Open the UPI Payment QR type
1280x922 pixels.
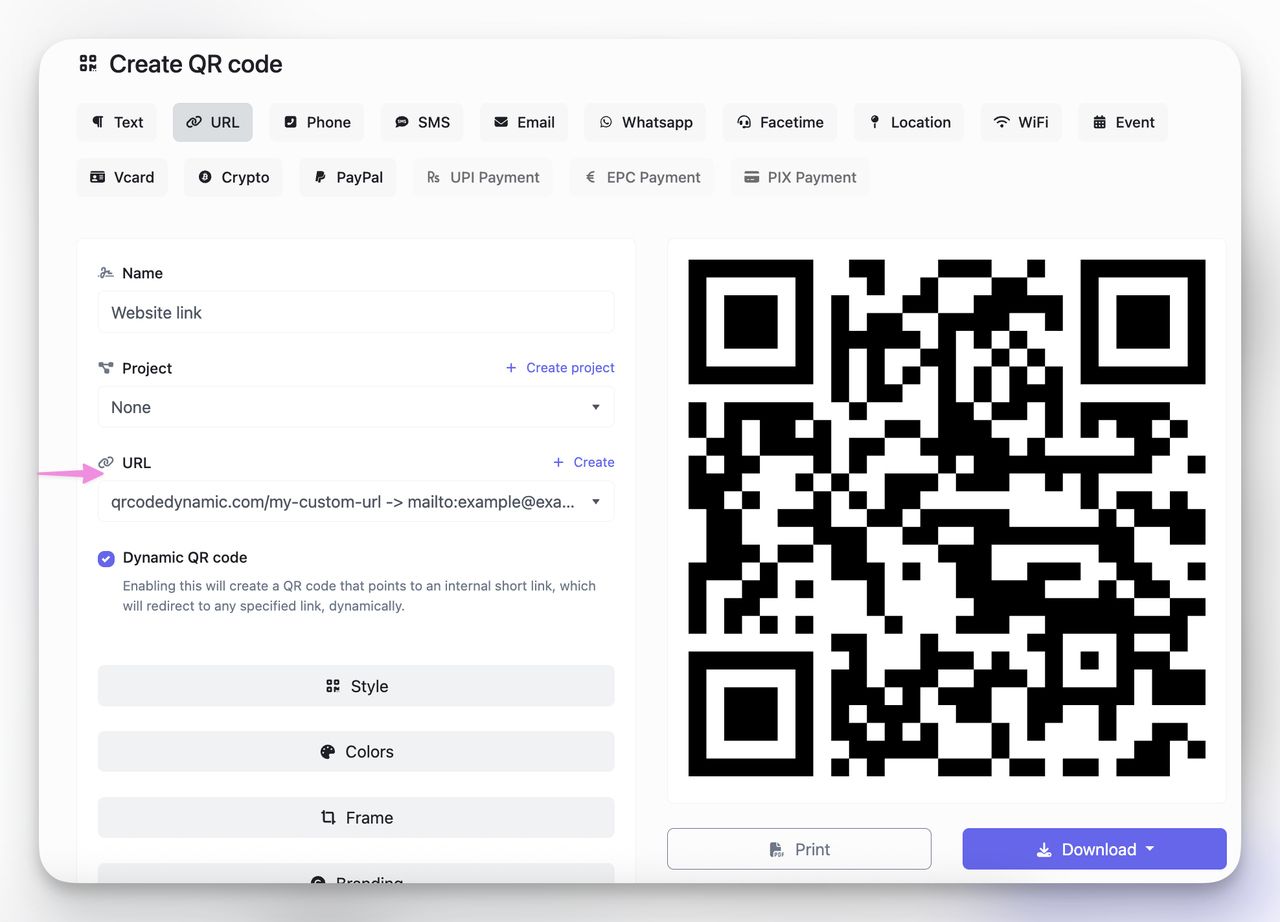click(x=483, y=177)
